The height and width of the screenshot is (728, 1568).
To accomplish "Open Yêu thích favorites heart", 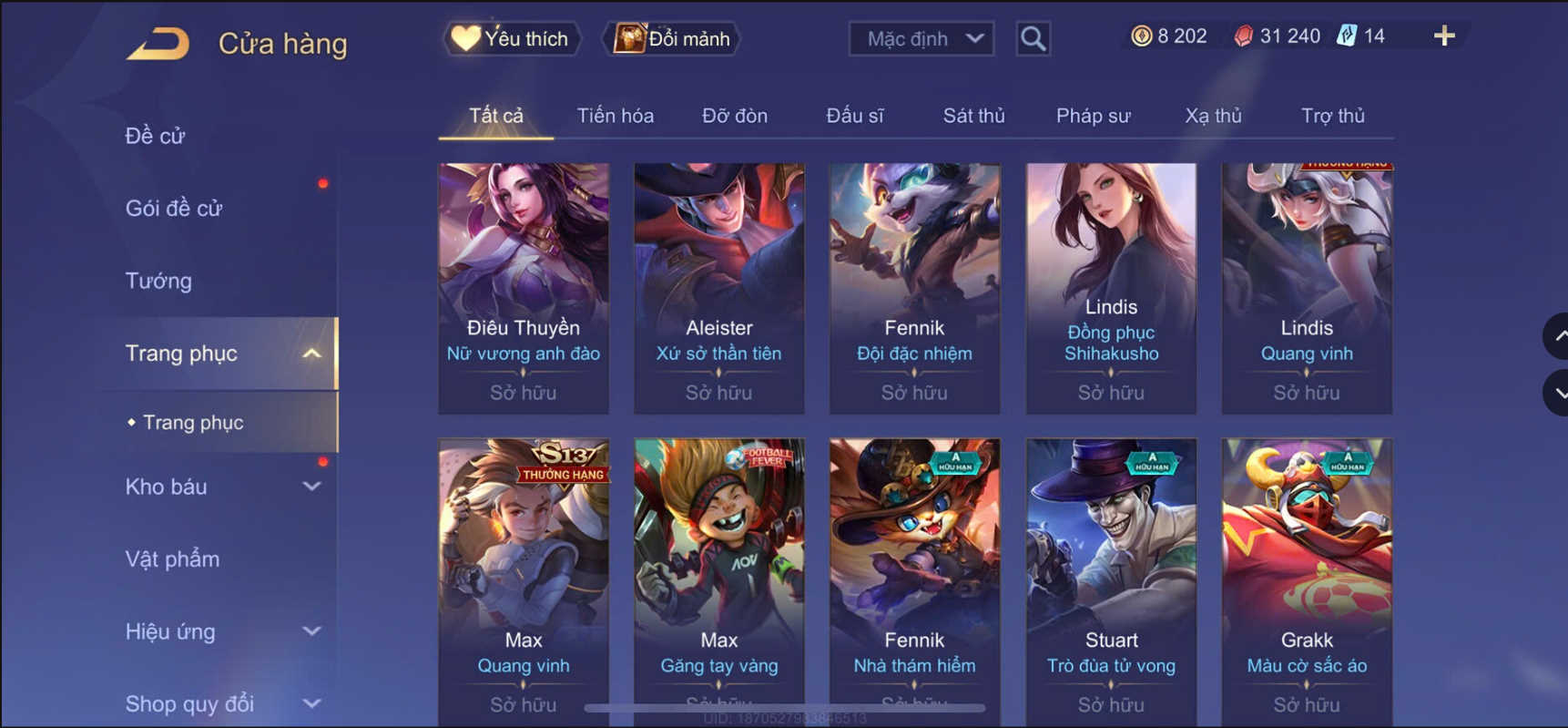I will point(512,38).
